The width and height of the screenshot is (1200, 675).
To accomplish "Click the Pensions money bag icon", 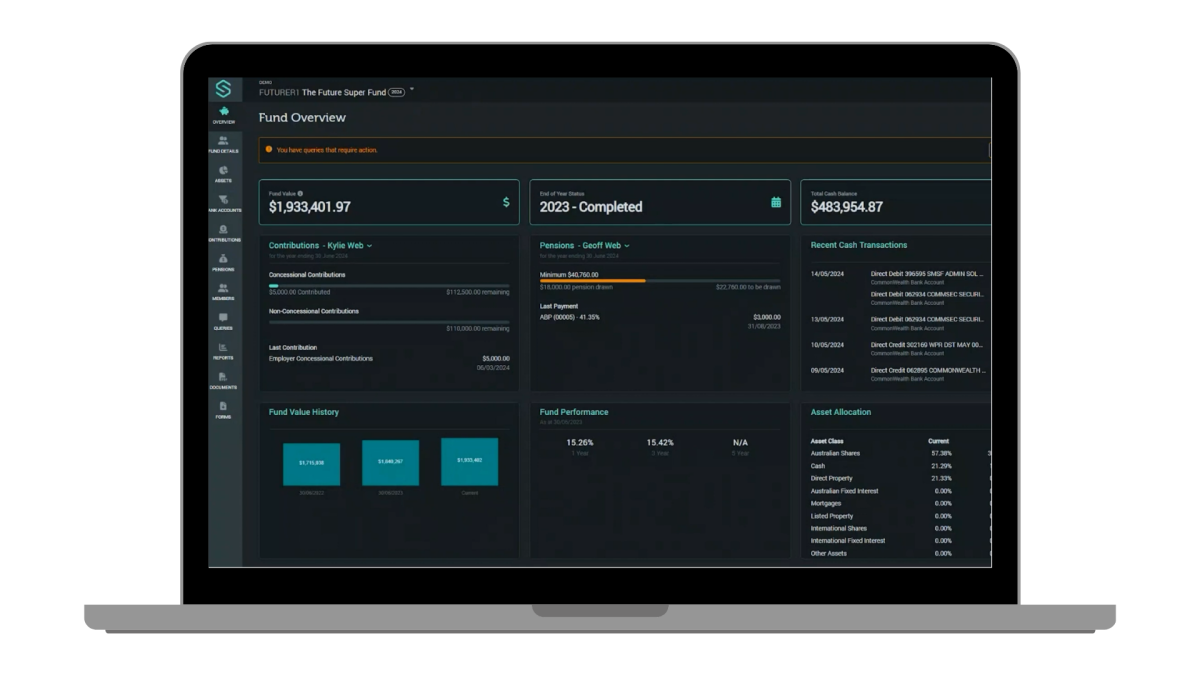I will pyautogui.click(x=223, y=259).
